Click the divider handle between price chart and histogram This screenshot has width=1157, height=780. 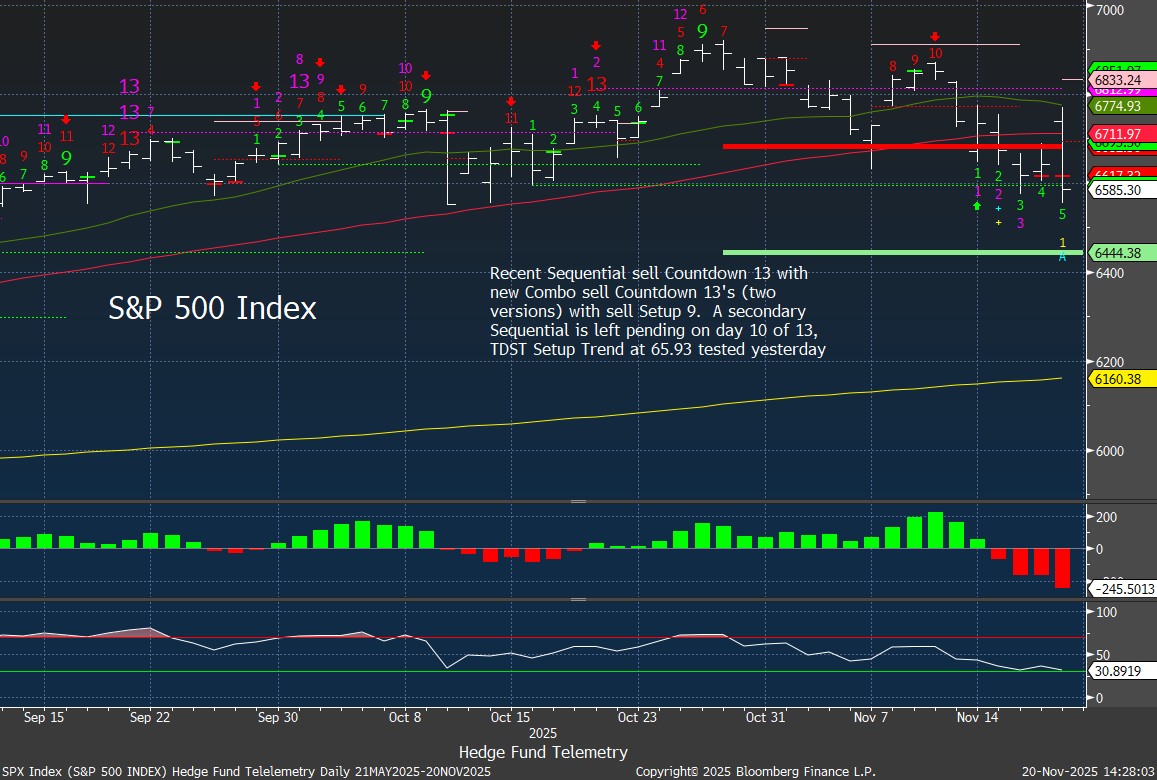pos(578,501)
